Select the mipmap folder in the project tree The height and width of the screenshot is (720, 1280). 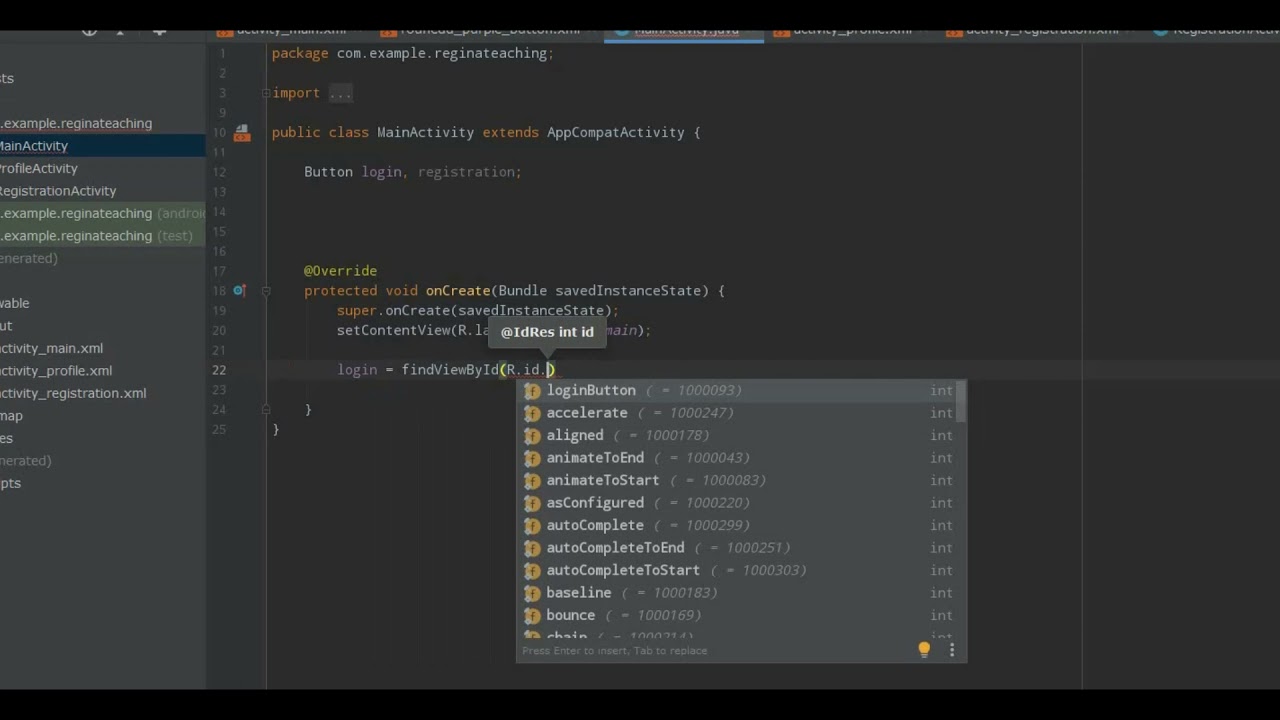(11, 416)
